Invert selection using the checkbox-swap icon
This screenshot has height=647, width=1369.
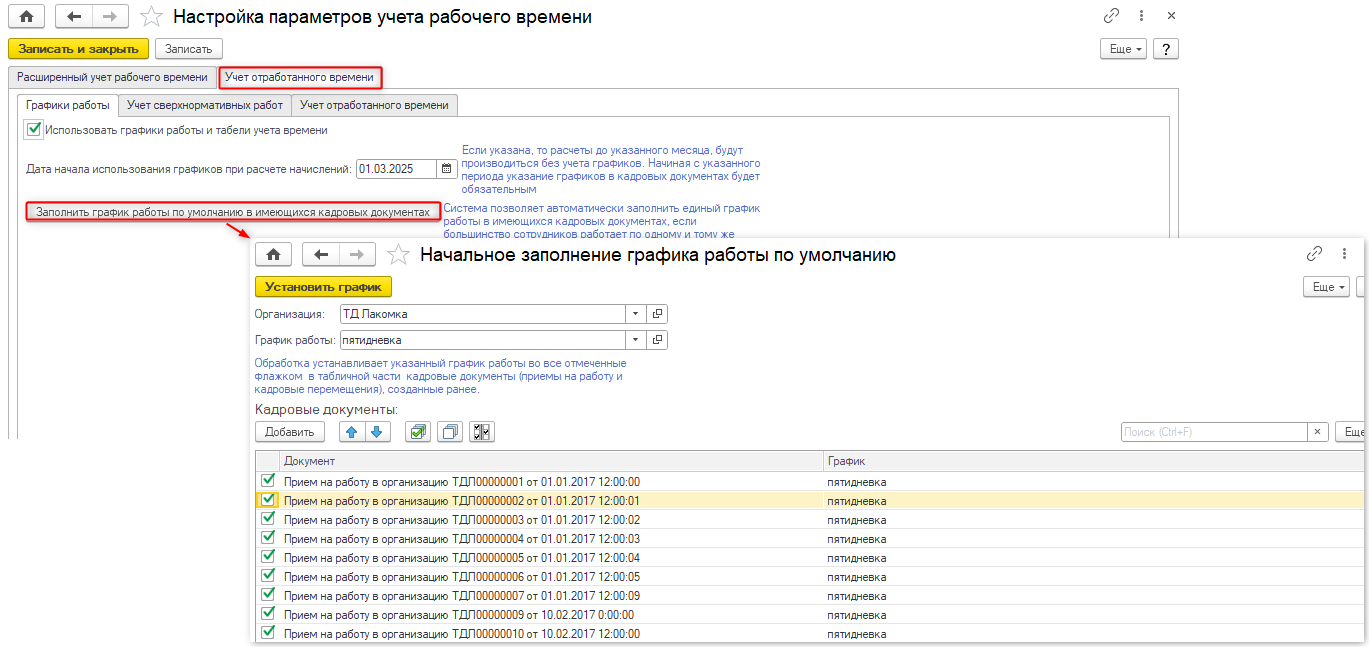point(482,432)
